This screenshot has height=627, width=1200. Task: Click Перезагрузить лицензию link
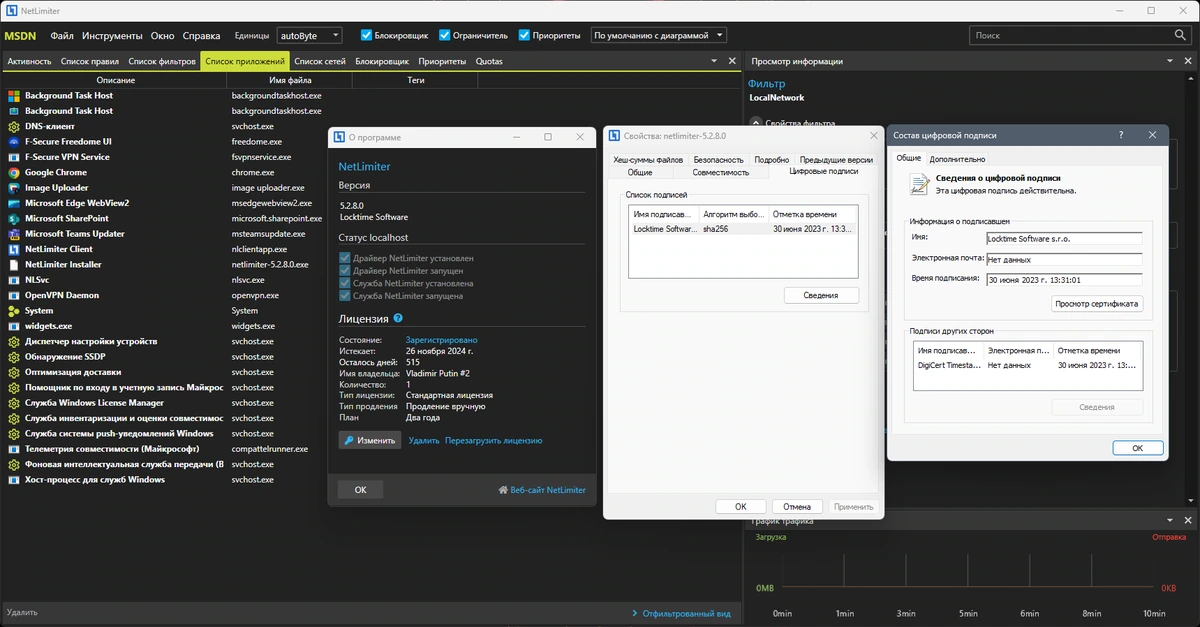click(x=494, y=440)
